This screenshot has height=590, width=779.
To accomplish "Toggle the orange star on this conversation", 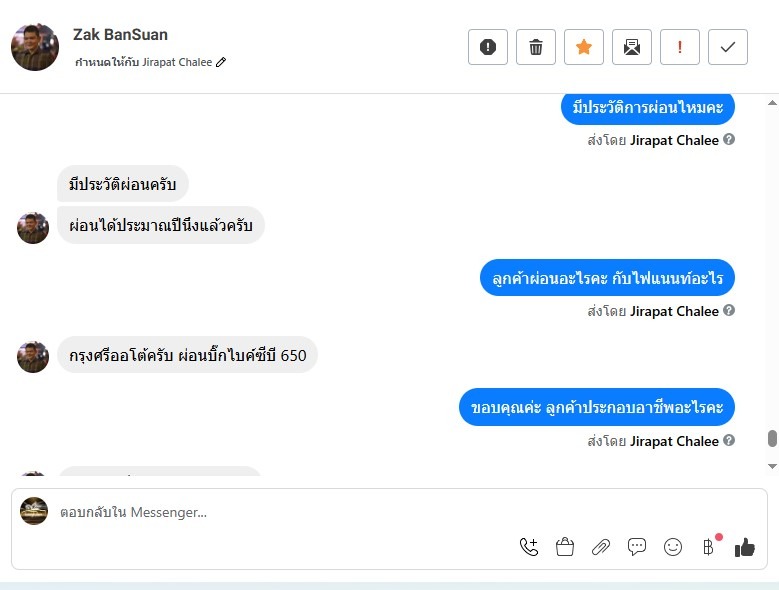I will (584, 47).
